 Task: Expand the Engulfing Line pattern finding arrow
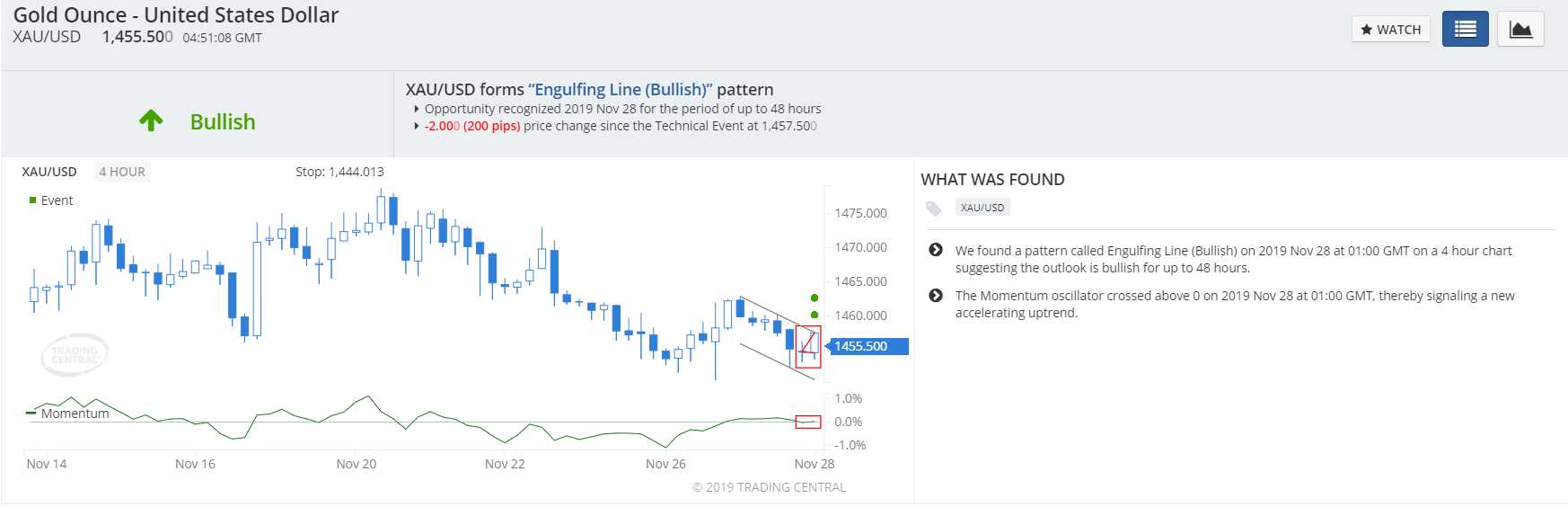coord(936,250)
